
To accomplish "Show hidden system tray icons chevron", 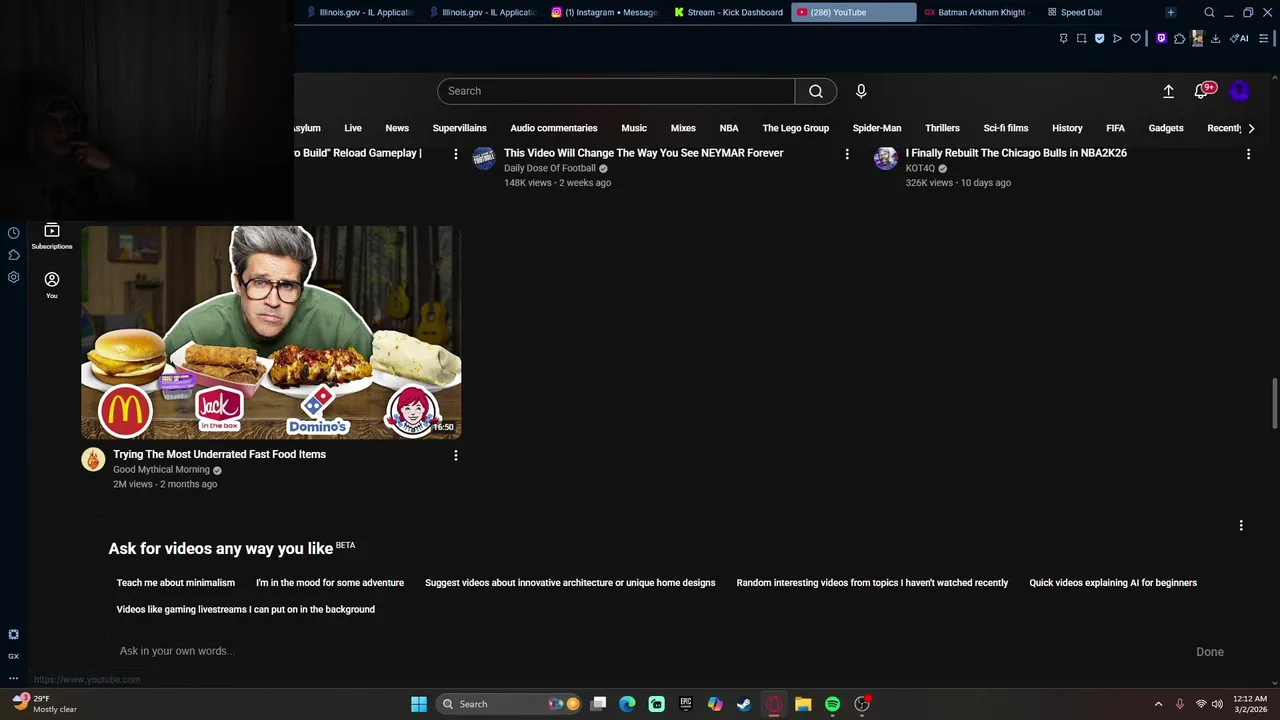I will (x=1158, y=704).
